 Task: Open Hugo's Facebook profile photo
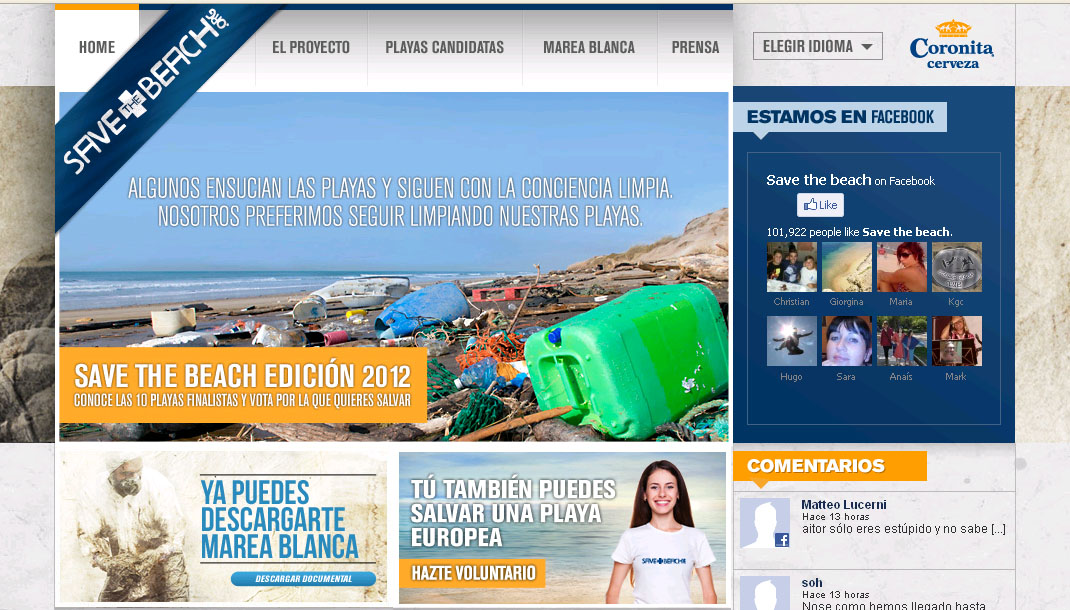(792, 341)
